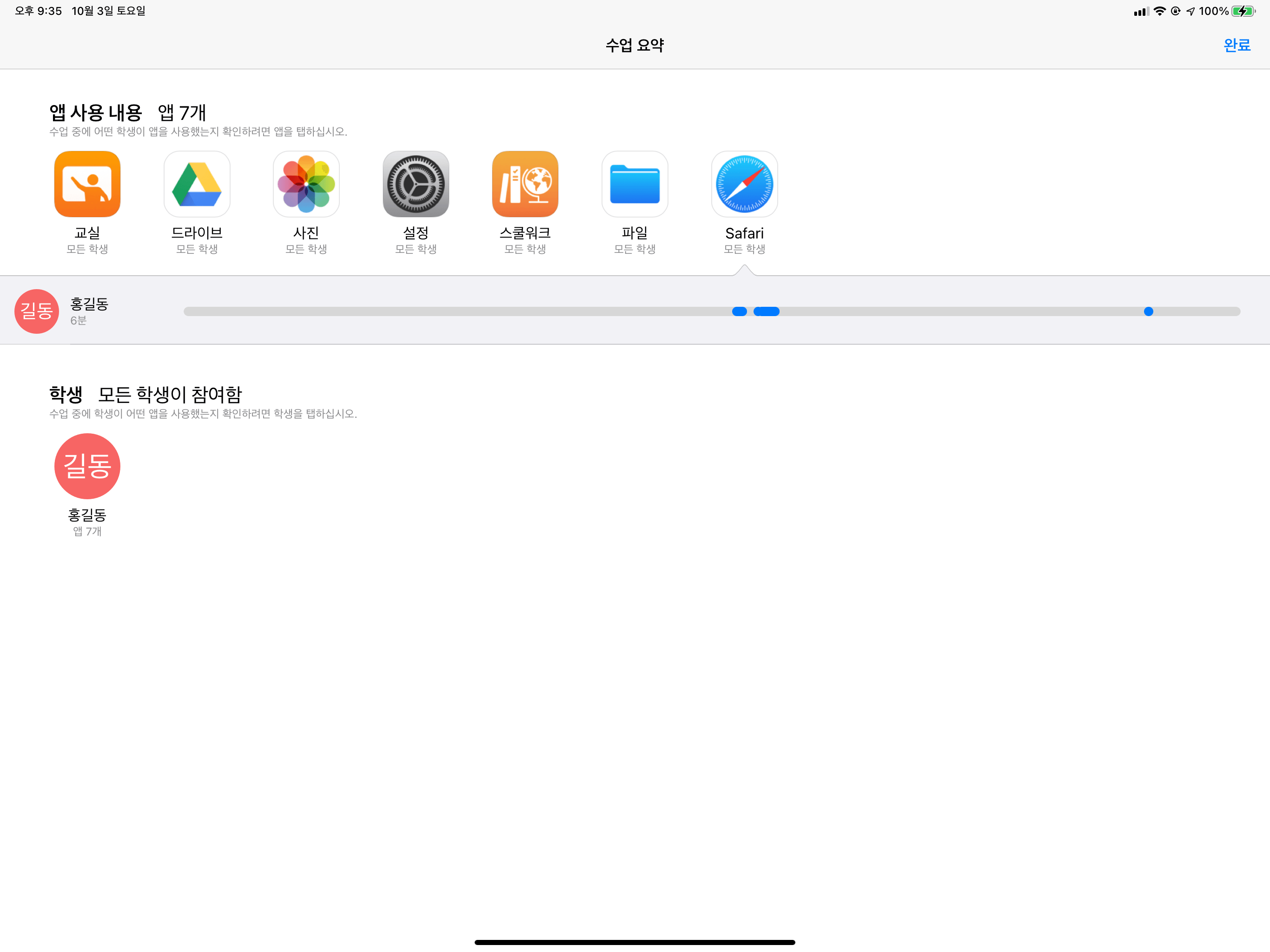This screenshot has height=952, width=1270.
Task: Collapse the Safari app usage detail
Action: pyautogui.click(x=744, y=184)
